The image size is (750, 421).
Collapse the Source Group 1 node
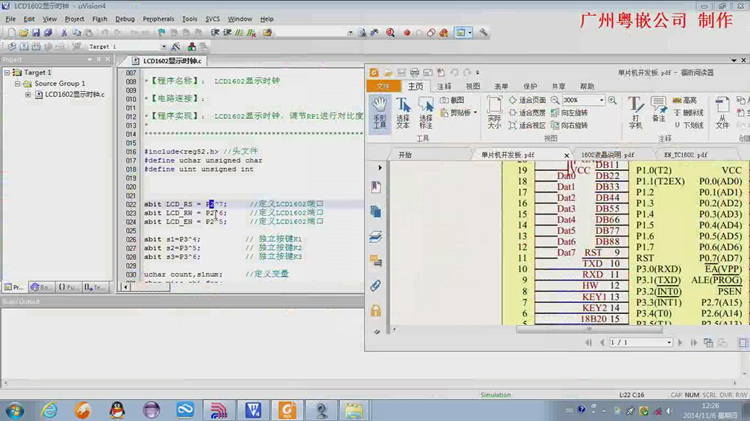(x=17, y=84)
